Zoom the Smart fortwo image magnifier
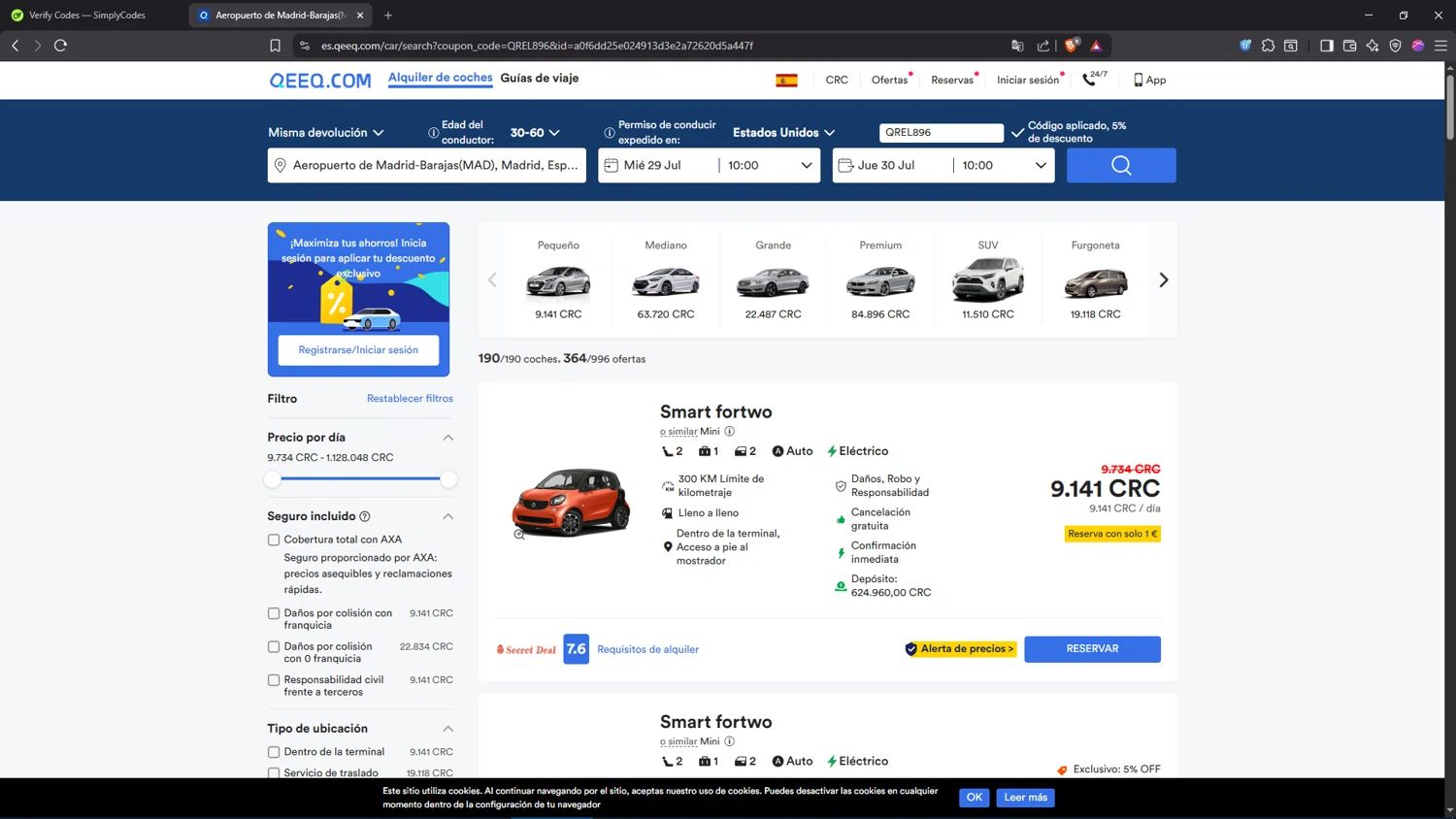Viewport: 1456px width, 819px height. click(519, 534)
